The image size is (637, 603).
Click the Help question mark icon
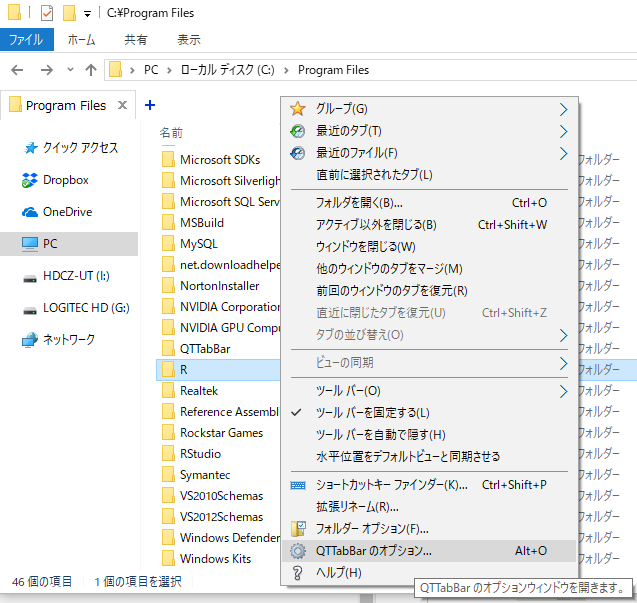[297, 573]
